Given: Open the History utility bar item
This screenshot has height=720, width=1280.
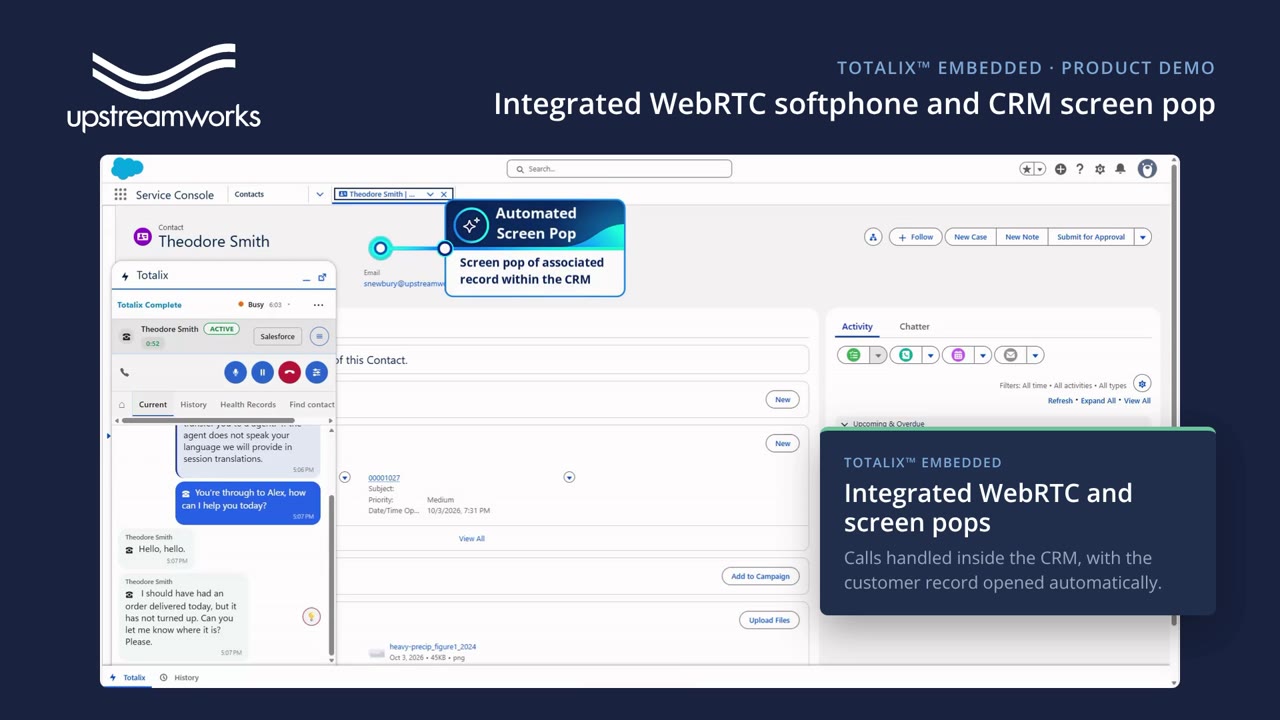Looking at the screenshot, I should (180, 678).
